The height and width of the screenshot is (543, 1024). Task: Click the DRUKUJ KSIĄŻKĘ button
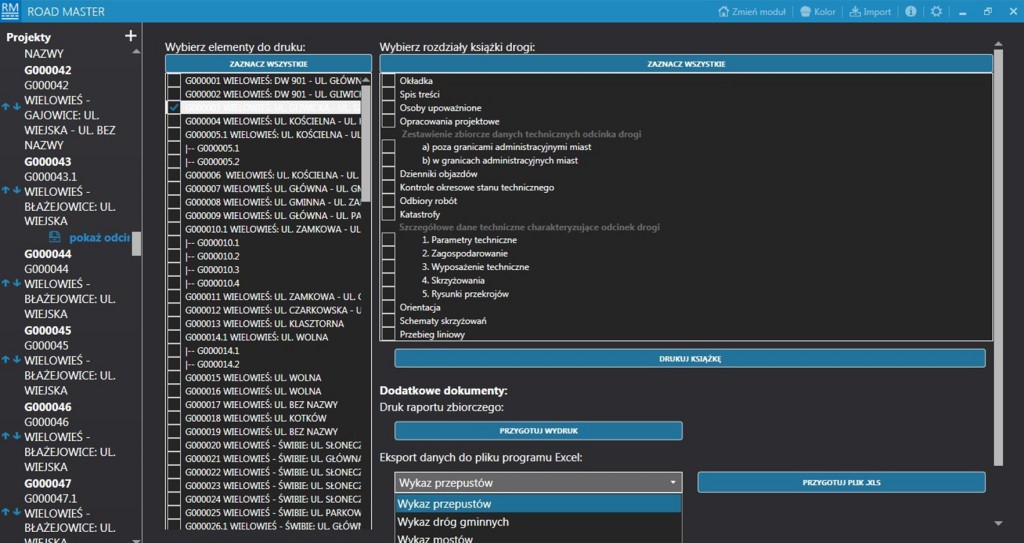[x=690, y=359]
